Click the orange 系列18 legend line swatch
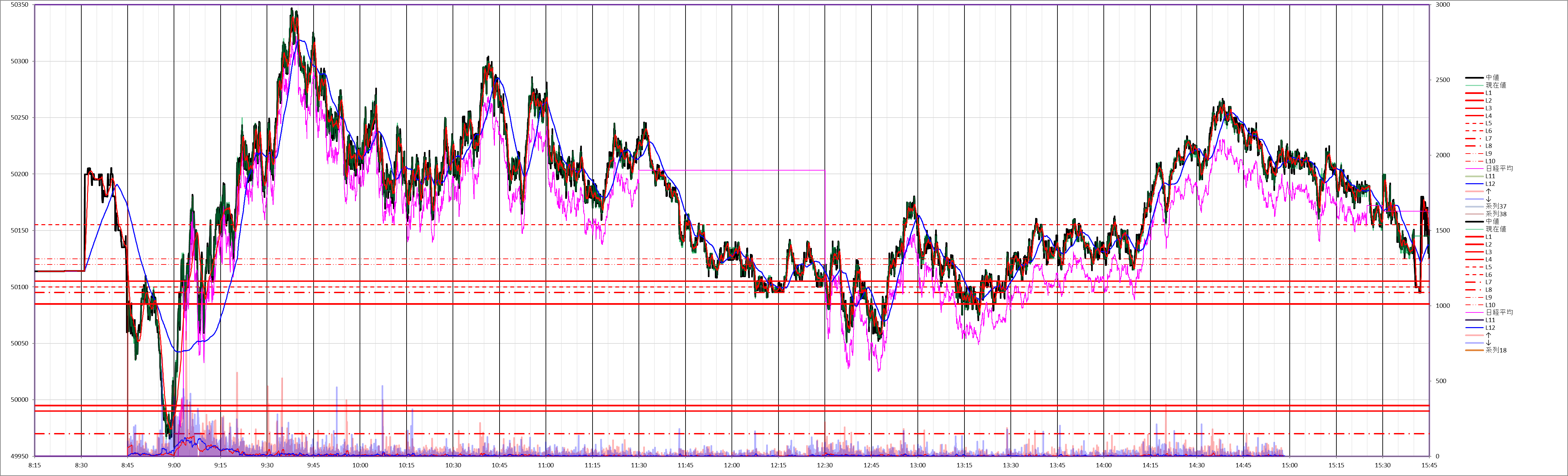Image resolution: width=1568 pixels, height=476 pixels. 1474,351
